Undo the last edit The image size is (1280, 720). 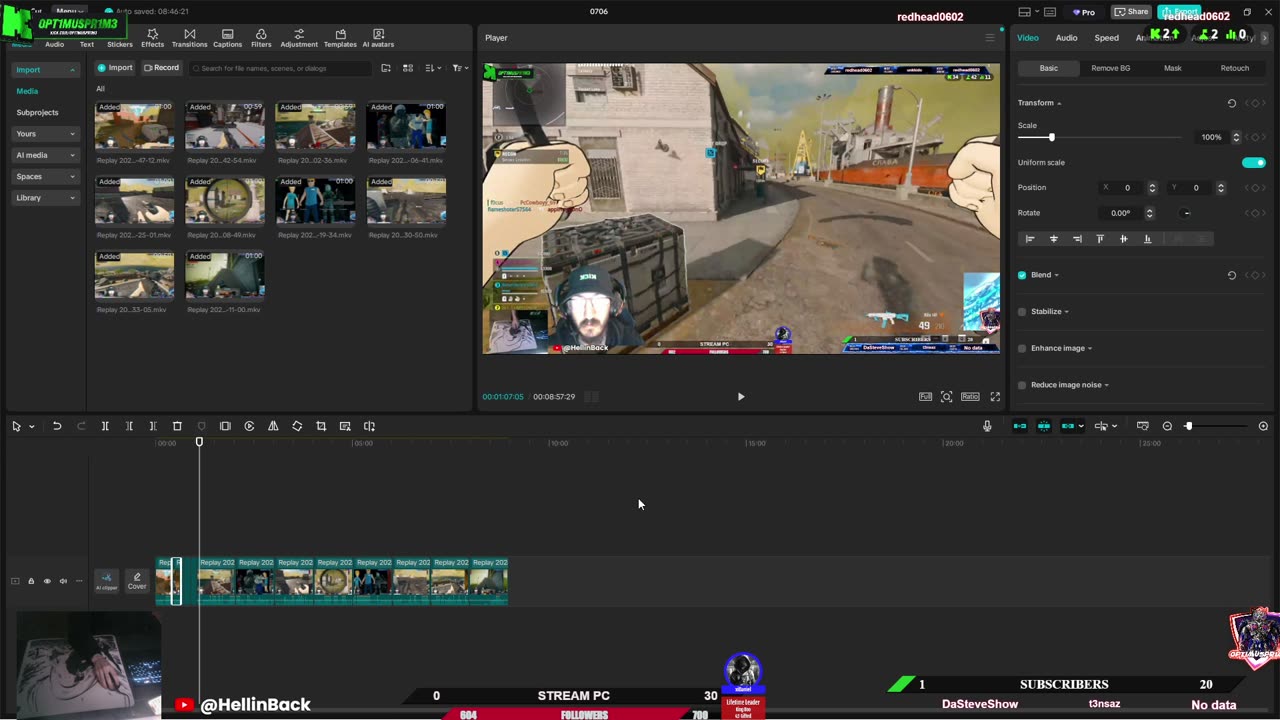coord(57,426)
